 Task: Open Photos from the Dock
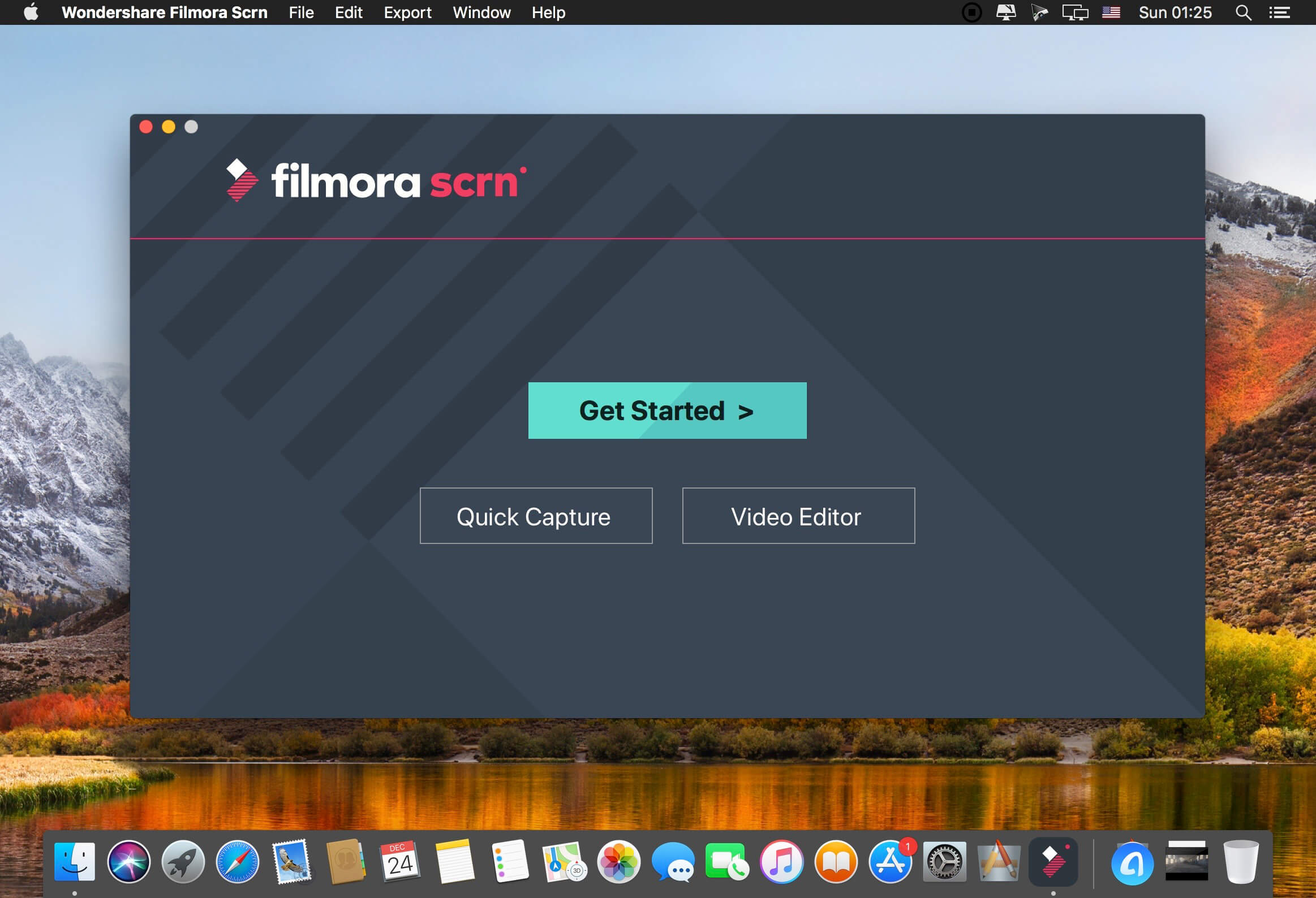click(618, 862)
